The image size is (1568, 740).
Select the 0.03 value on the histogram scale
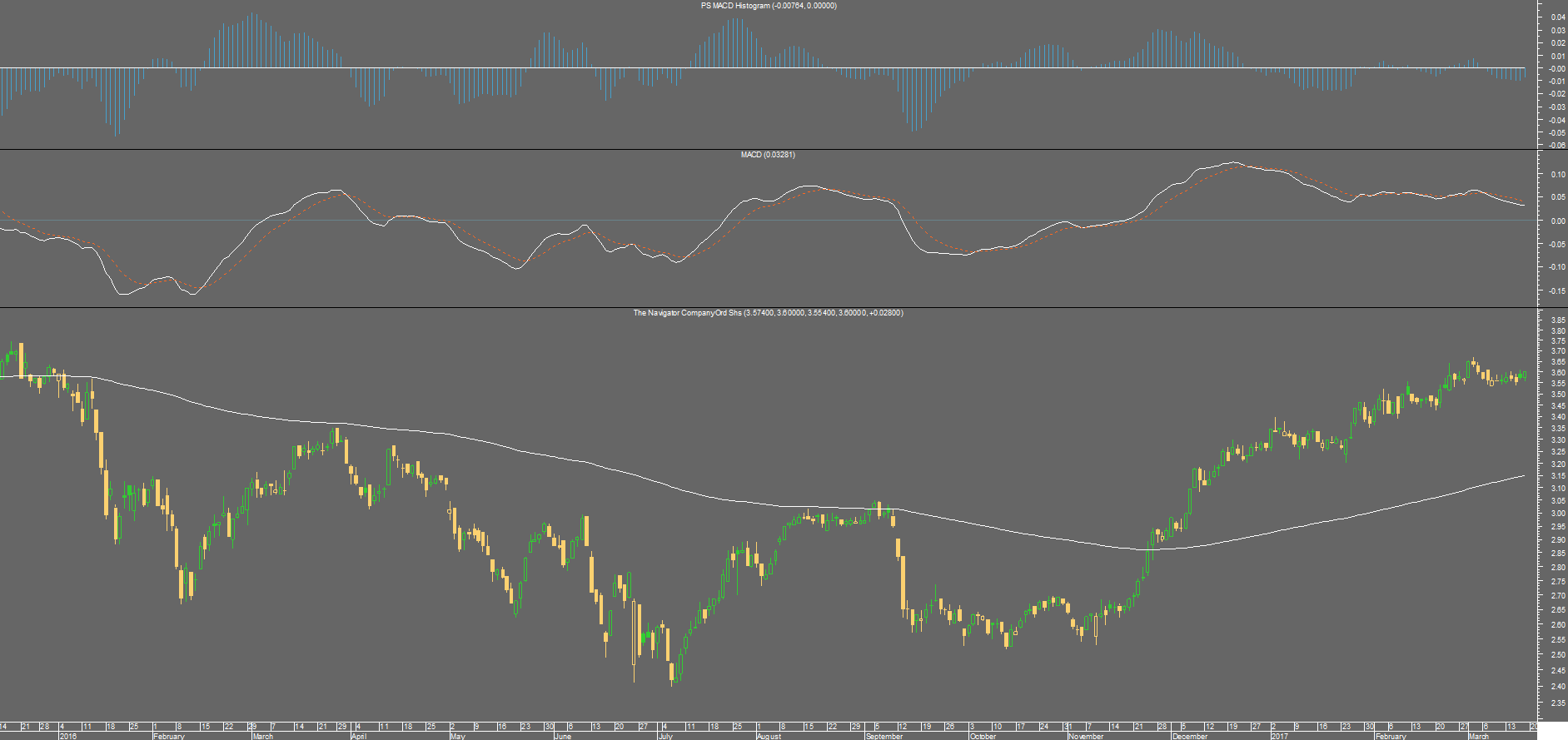(x=1558, y=30)
